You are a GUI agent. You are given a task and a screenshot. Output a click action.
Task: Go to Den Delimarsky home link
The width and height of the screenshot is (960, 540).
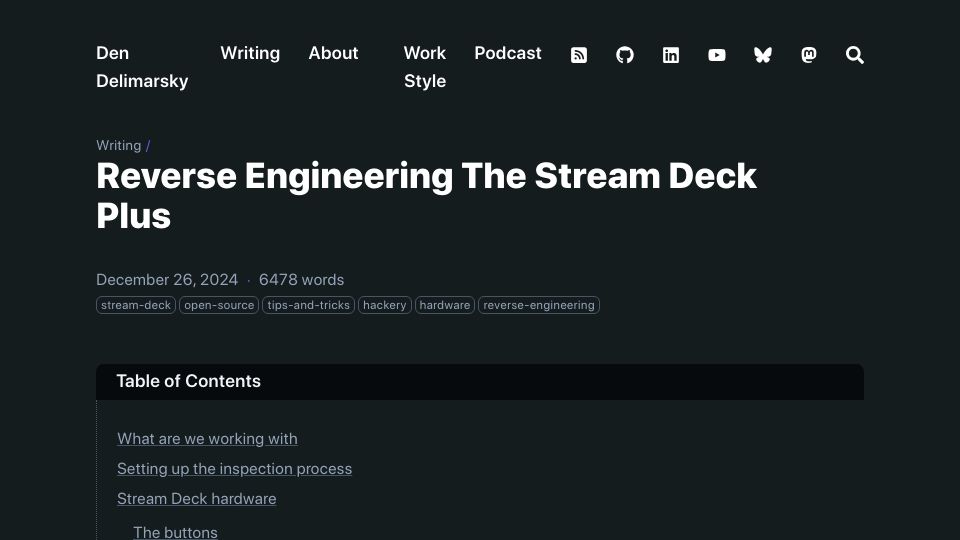tap(142, 67)
